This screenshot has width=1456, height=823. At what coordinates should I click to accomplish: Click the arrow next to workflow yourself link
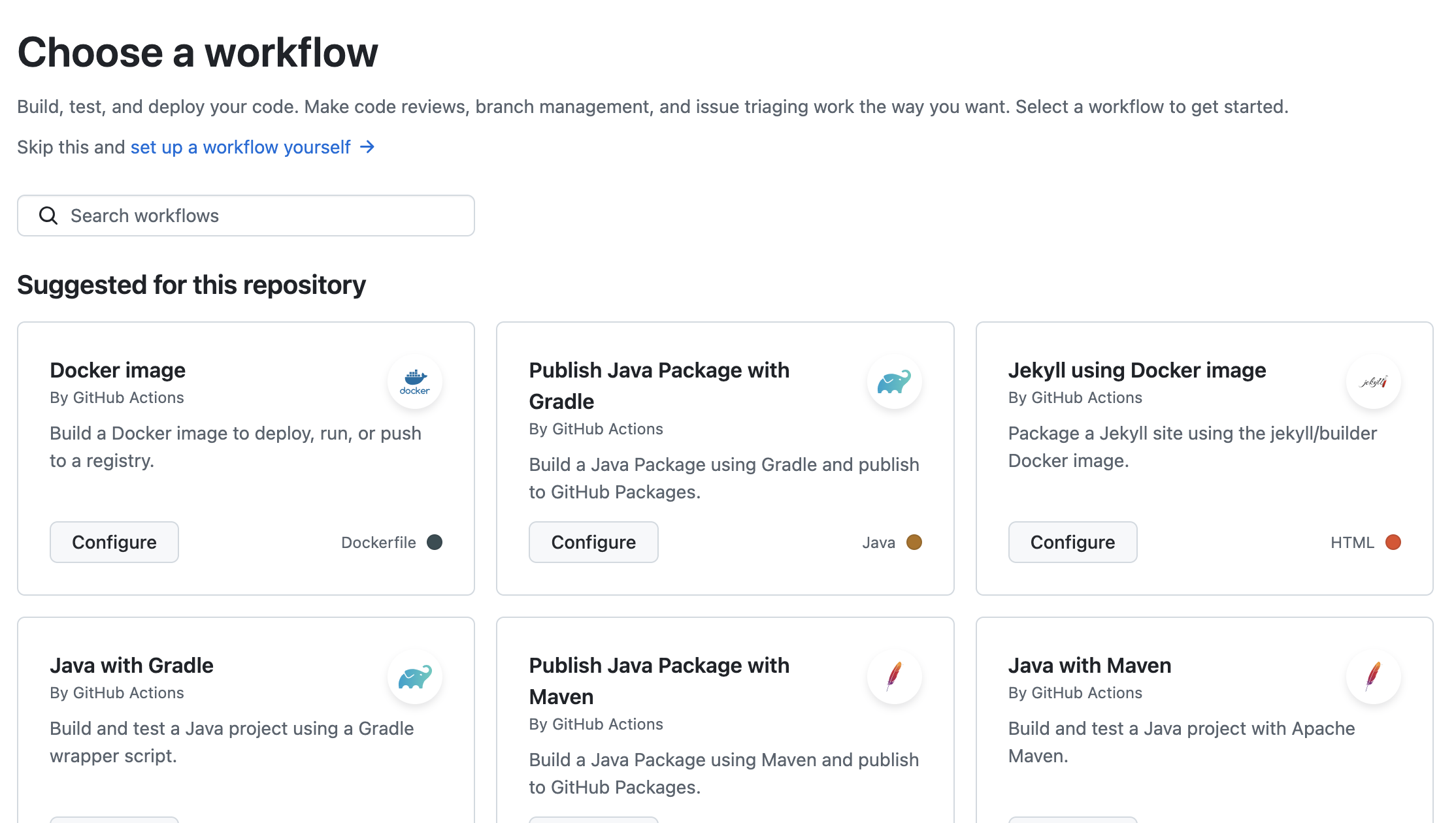[367, 147]
